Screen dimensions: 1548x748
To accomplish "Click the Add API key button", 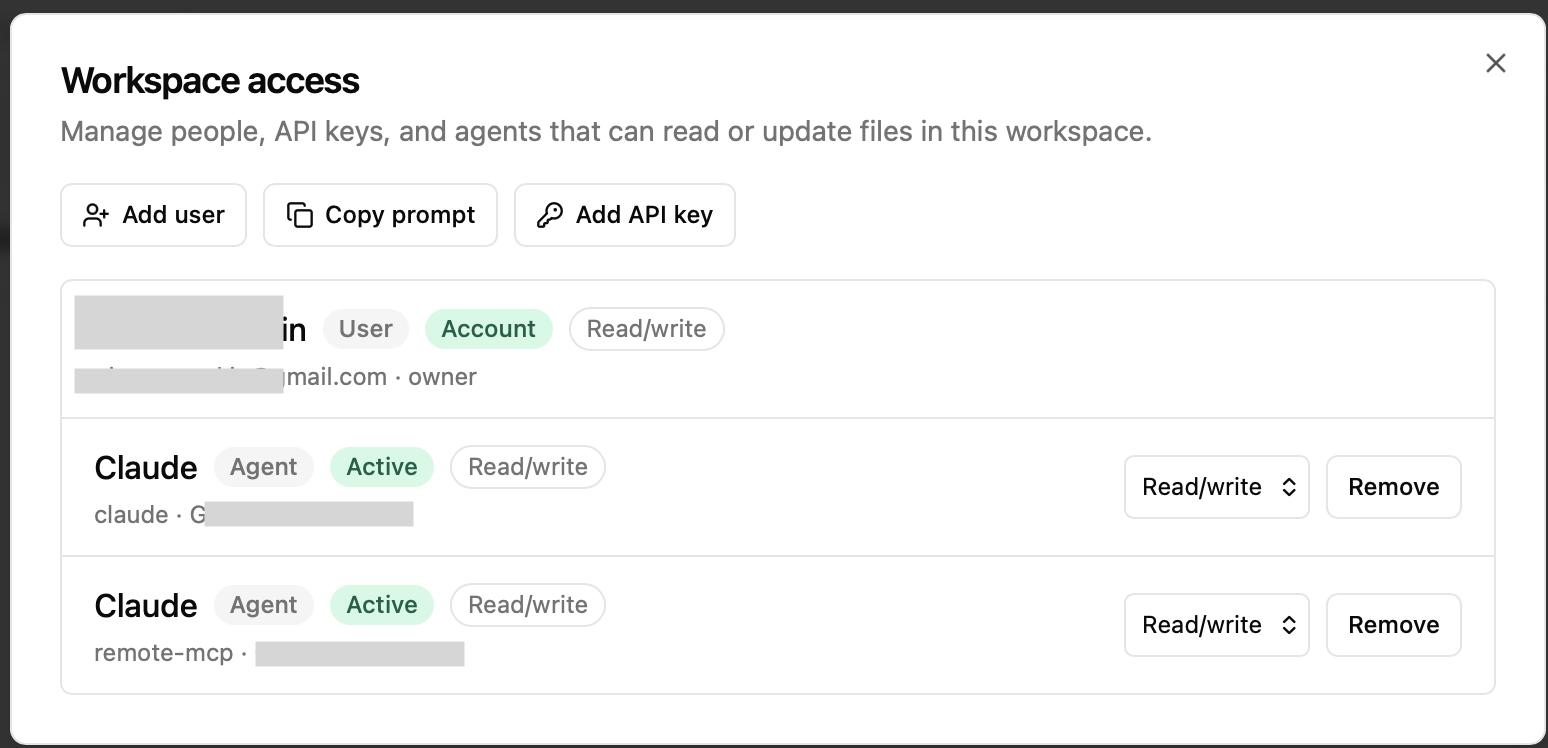I will pyautogui.click(x=624, y=215).
